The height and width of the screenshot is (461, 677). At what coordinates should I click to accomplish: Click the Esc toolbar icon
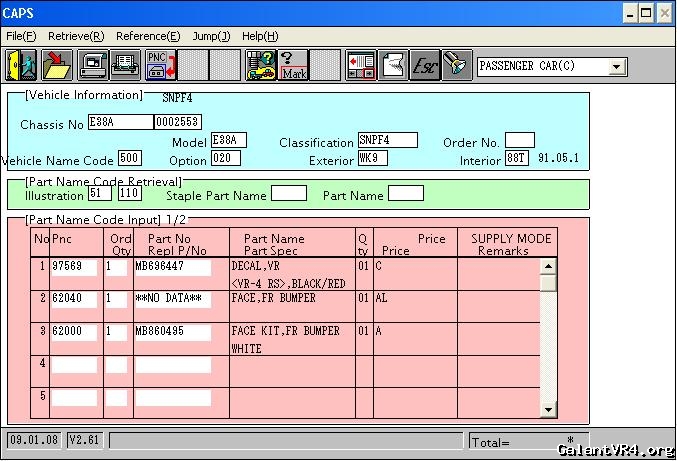click(x=425, y=66)
